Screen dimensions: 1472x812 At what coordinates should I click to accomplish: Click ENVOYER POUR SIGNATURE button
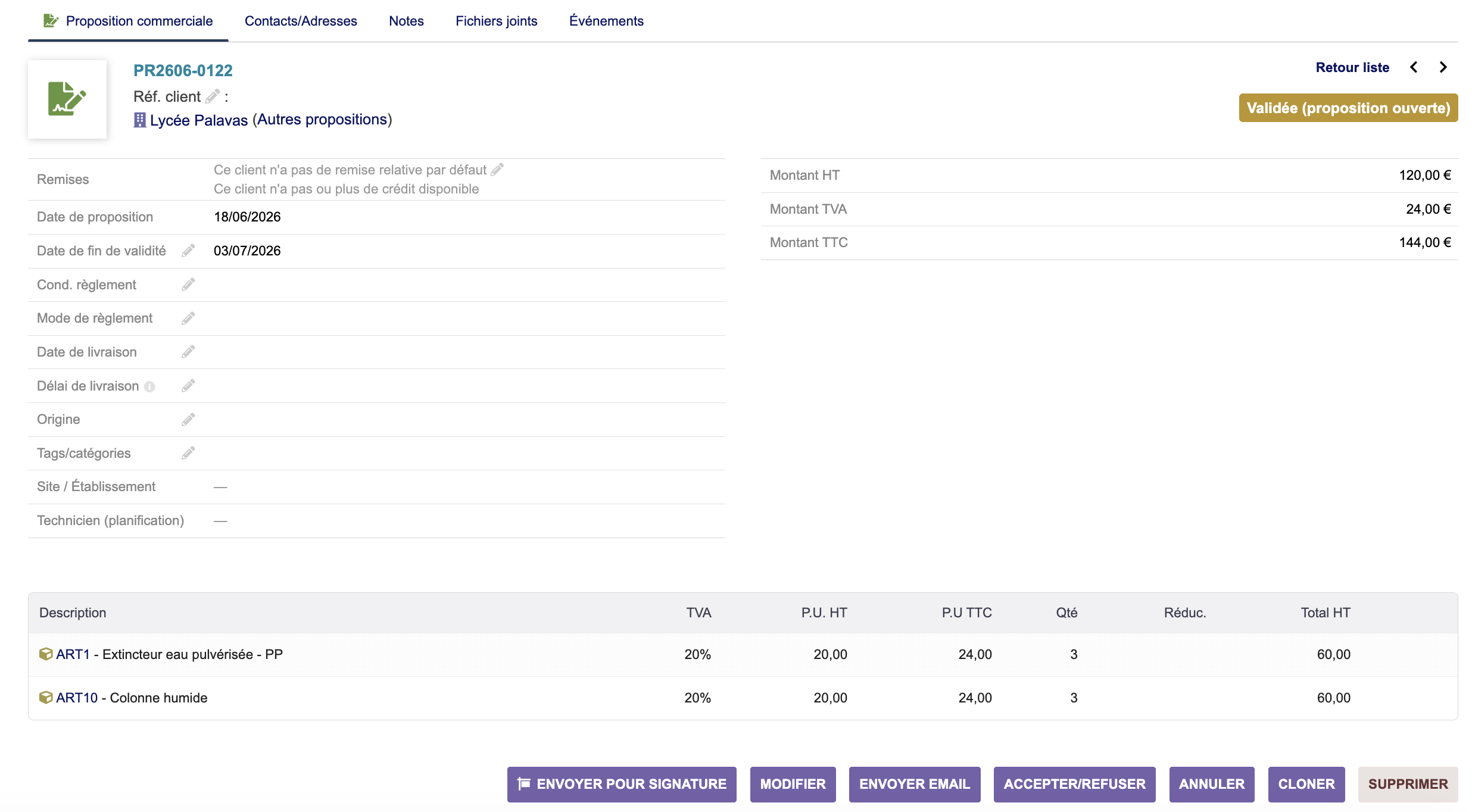(x=622, y=784)
